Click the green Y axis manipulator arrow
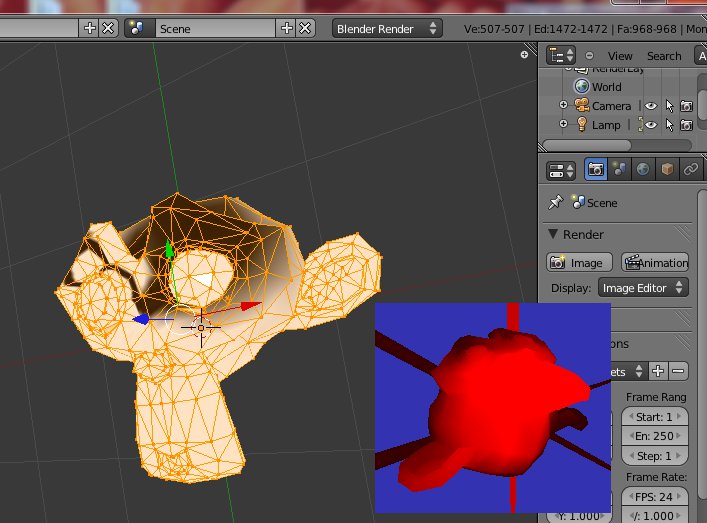 pos(169,249)
